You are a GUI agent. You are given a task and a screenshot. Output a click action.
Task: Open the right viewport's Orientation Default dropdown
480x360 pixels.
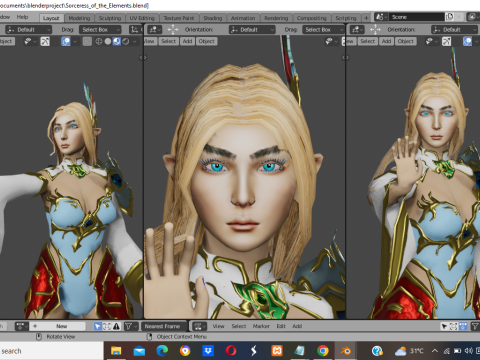pos(455,30)
